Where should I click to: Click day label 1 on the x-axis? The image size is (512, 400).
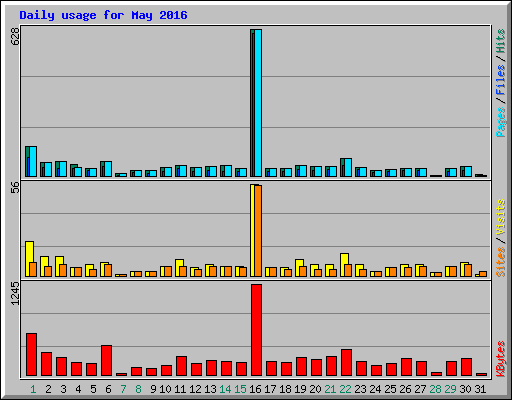point(33,389)
